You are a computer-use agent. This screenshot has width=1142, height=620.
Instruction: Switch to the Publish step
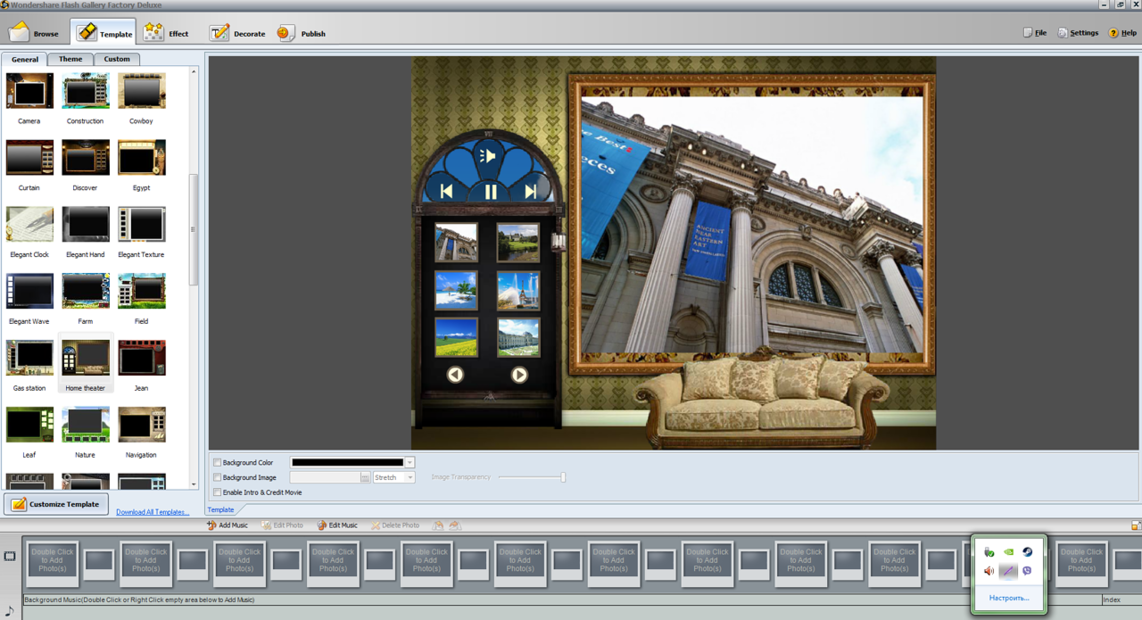coord(301,33)
